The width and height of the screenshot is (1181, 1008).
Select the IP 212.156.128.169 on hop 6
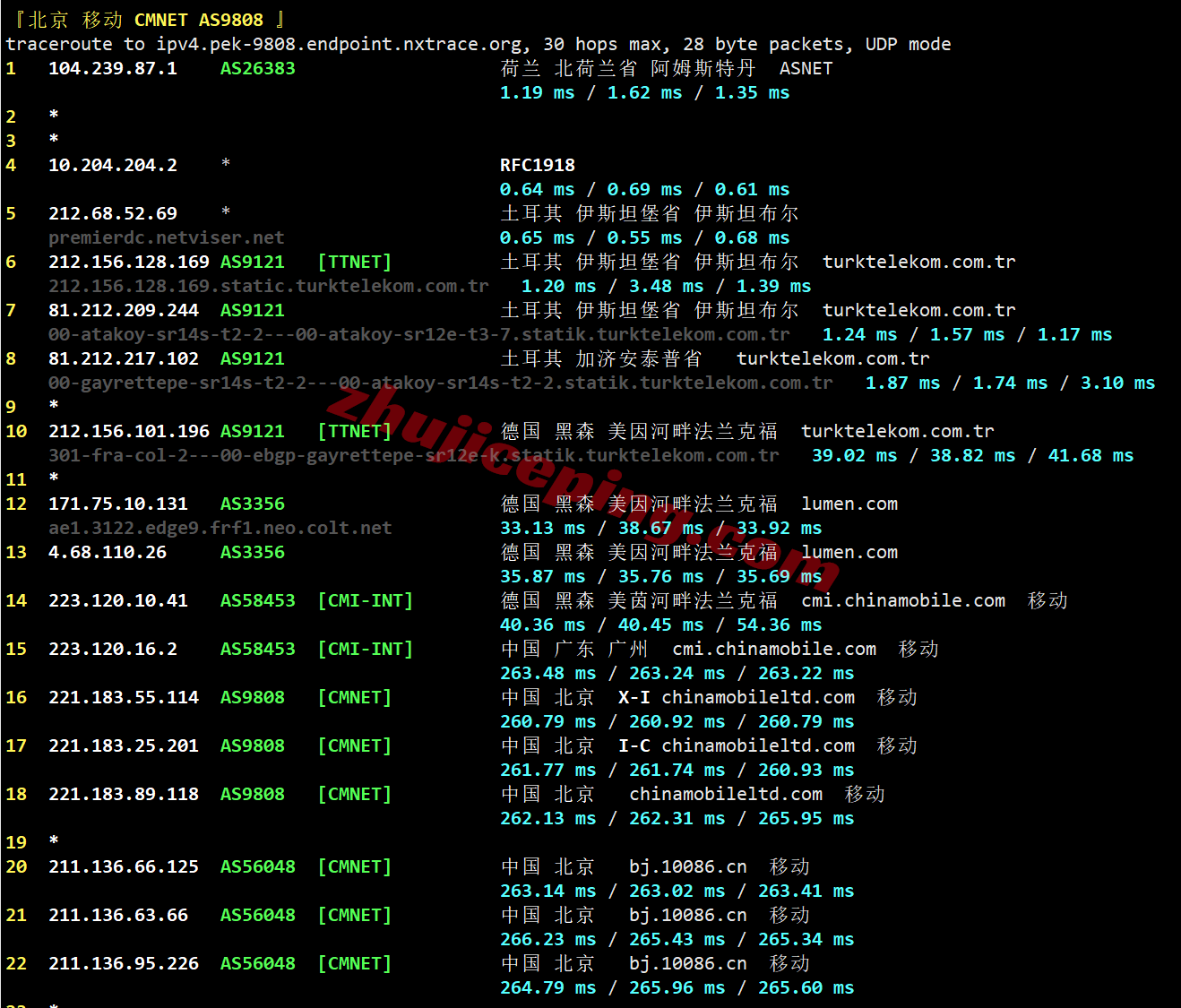(129, 262)
